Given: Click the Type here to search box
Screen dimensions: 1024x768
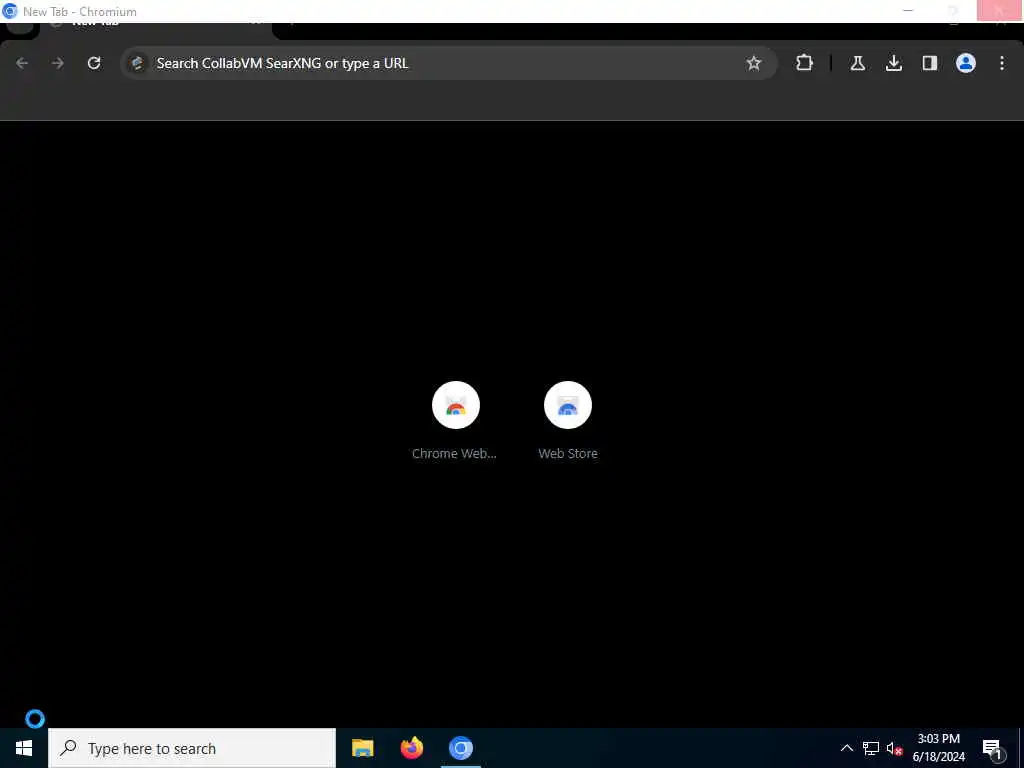Looking at the screenshot, I should pyautogui.click(x=192, y=748).
